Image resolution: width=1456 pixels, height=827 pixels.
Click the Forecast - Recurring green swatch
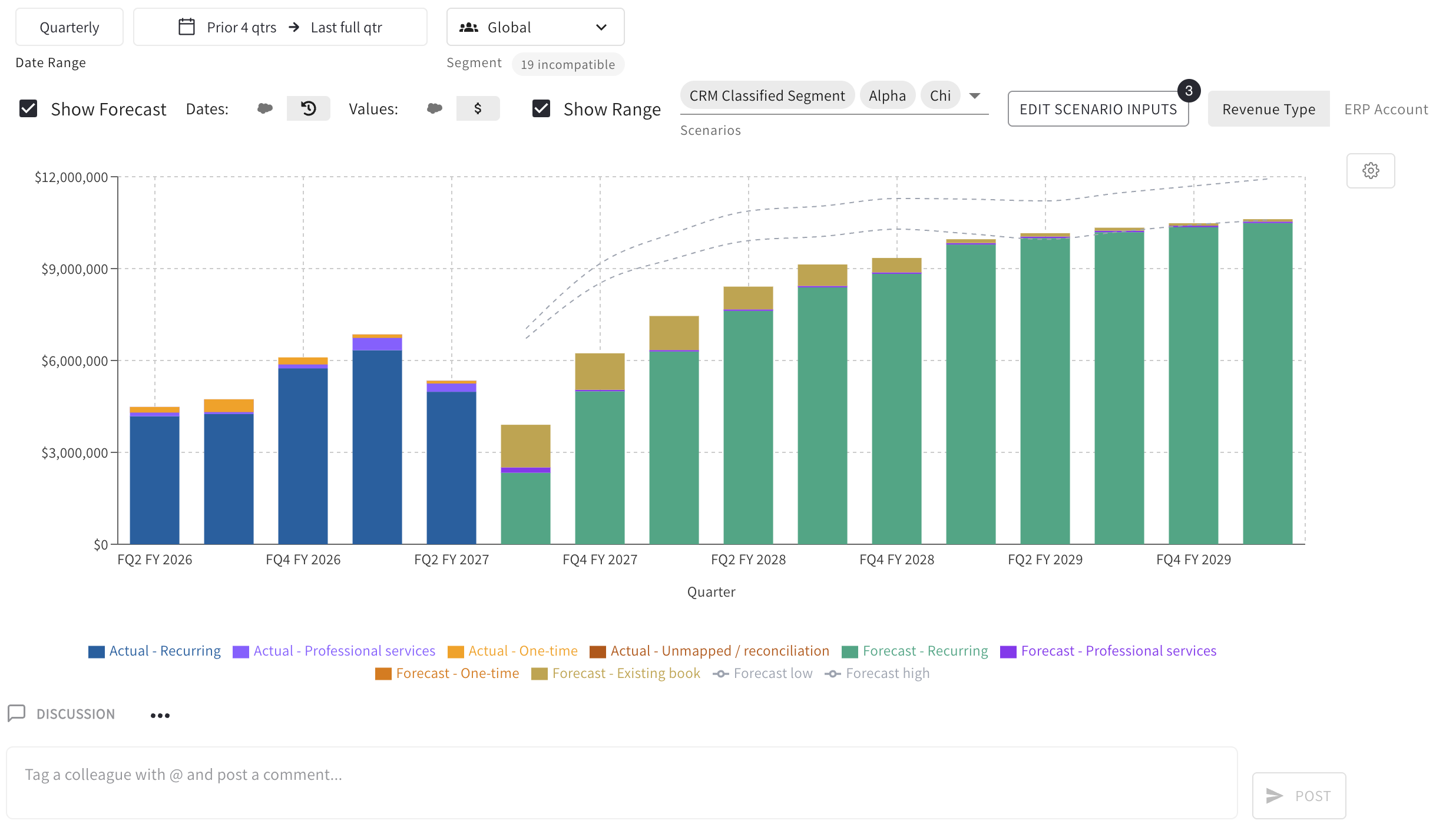[x=849, y=651]
